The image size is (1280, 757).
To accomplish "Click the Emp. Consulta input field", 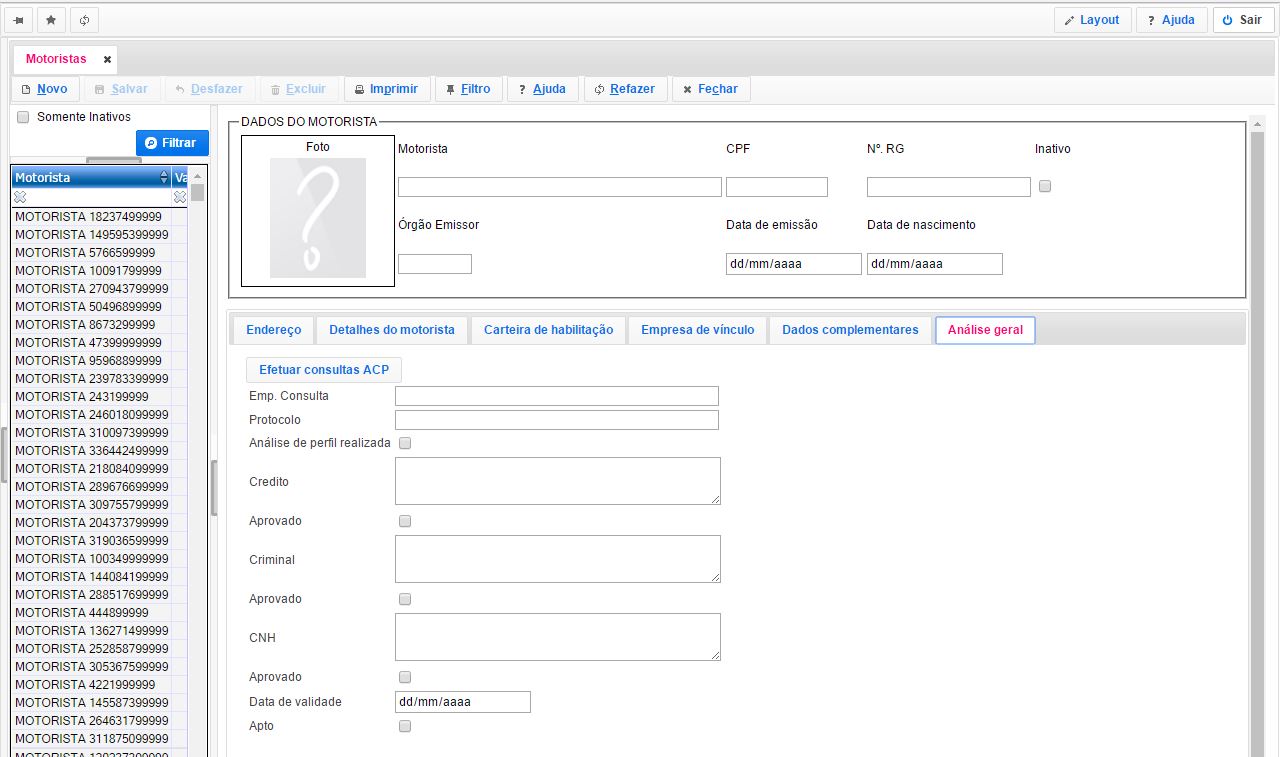I will [x=557, y=396].
